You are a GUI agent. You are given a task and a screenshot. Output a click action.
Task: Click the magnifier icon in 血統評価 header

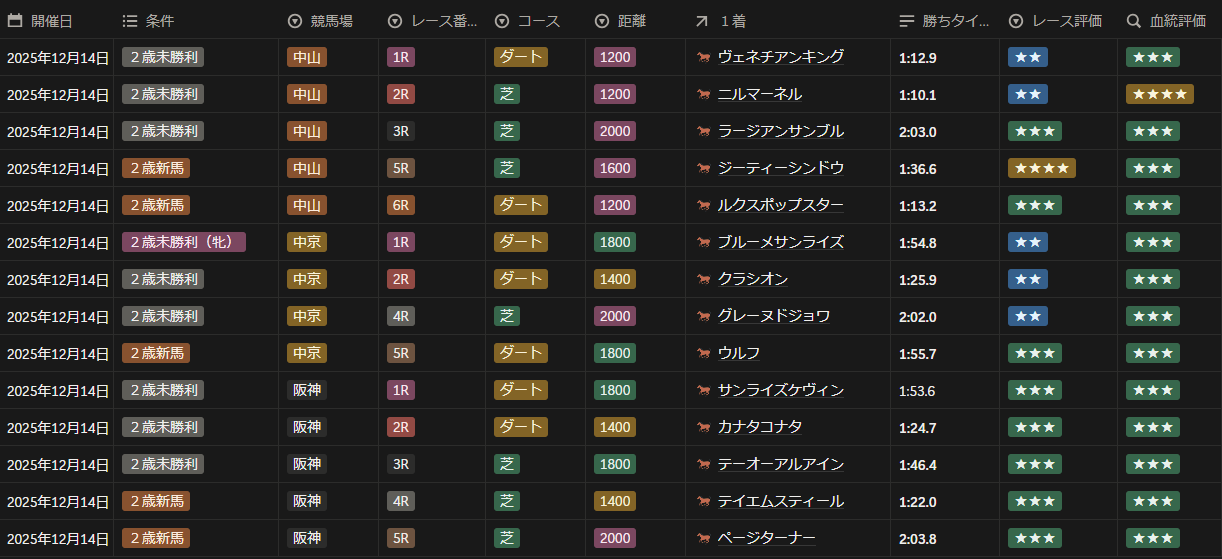[1134, 20]
